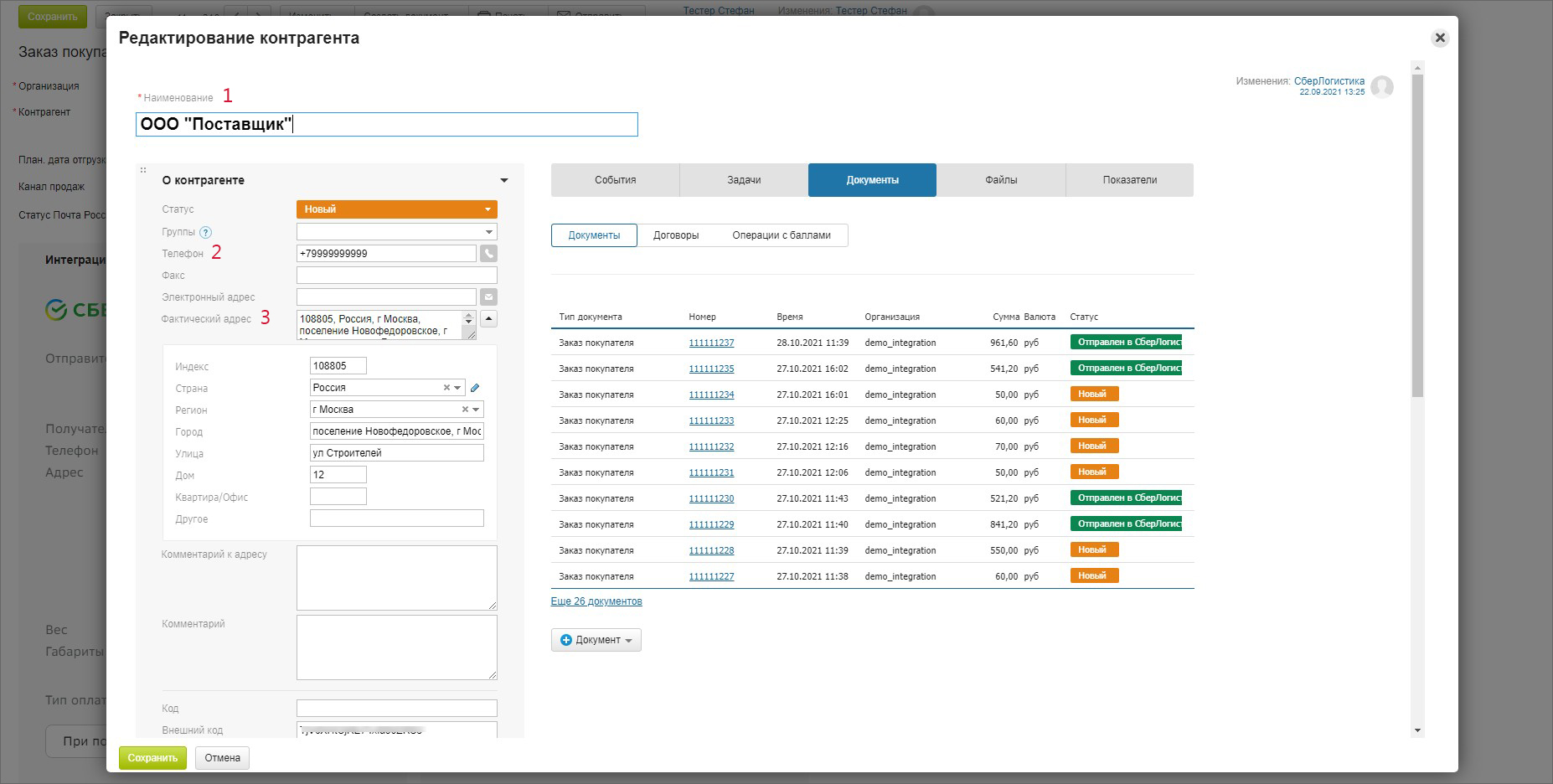The width and height of the screenshot is (1553, 784).
Task: Click the Город input field
Action: click(x=397, y=431)
